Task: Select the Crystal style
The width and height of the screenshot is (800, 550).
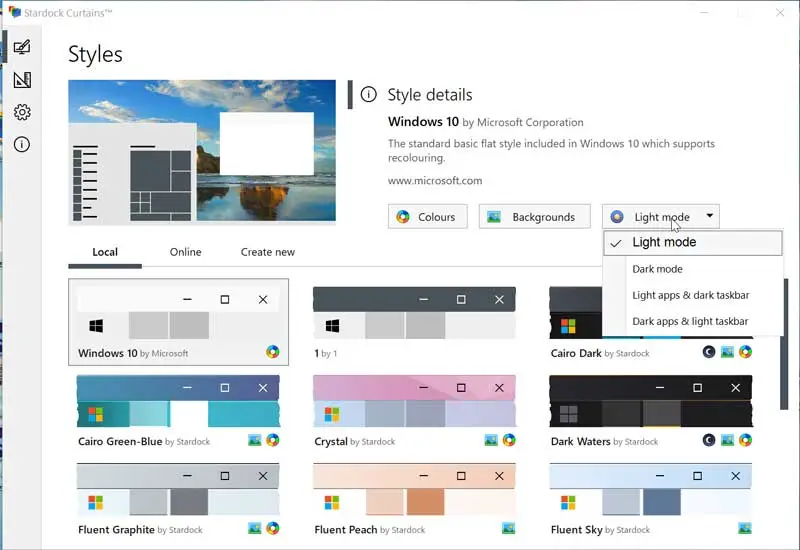Action: coord(414,411)
